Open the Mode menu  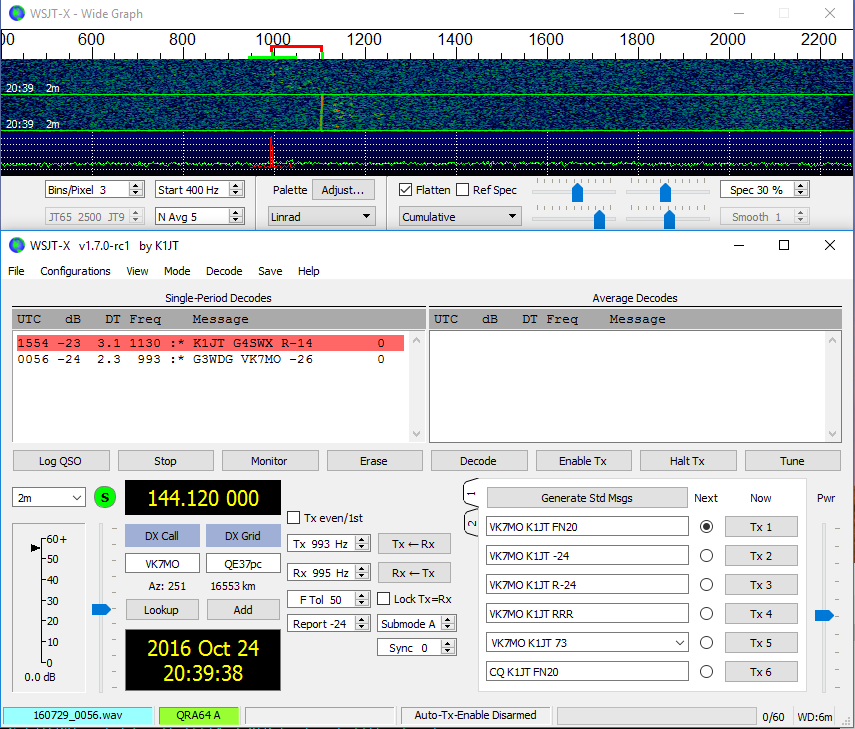click(177, 271)
